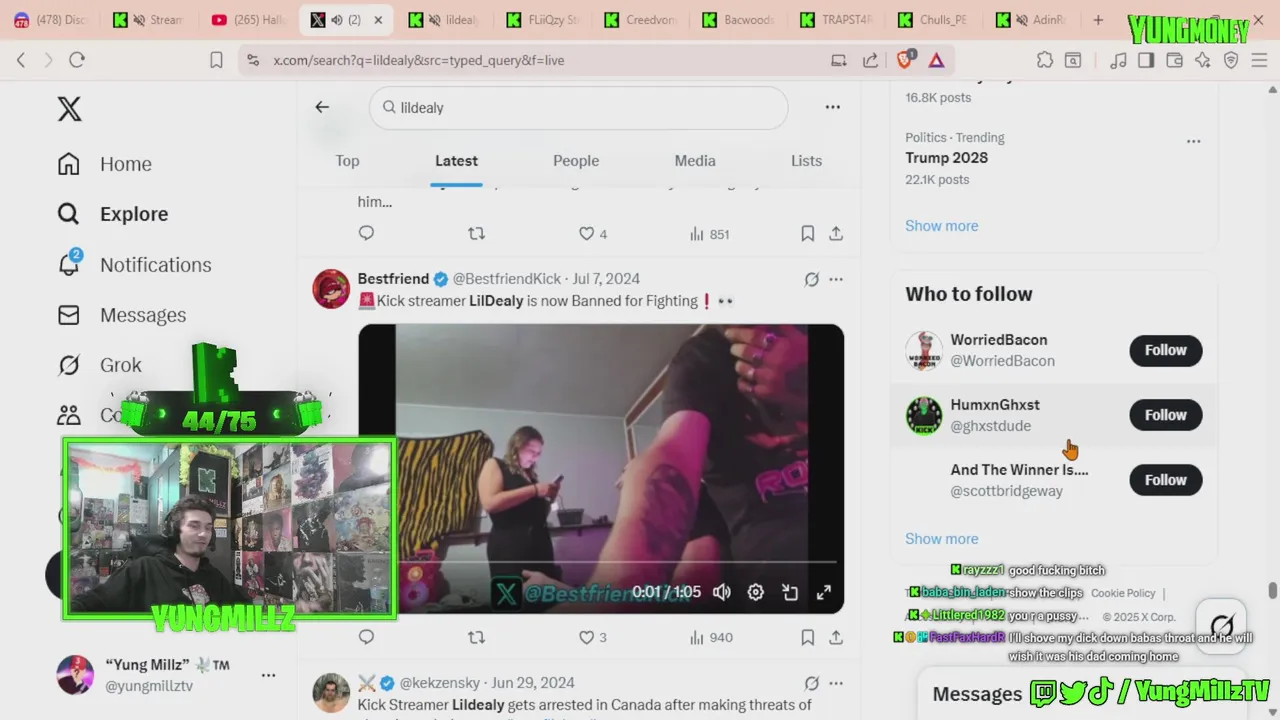
Task: Close the active X browser tab
Action: (x=378, y=20)
